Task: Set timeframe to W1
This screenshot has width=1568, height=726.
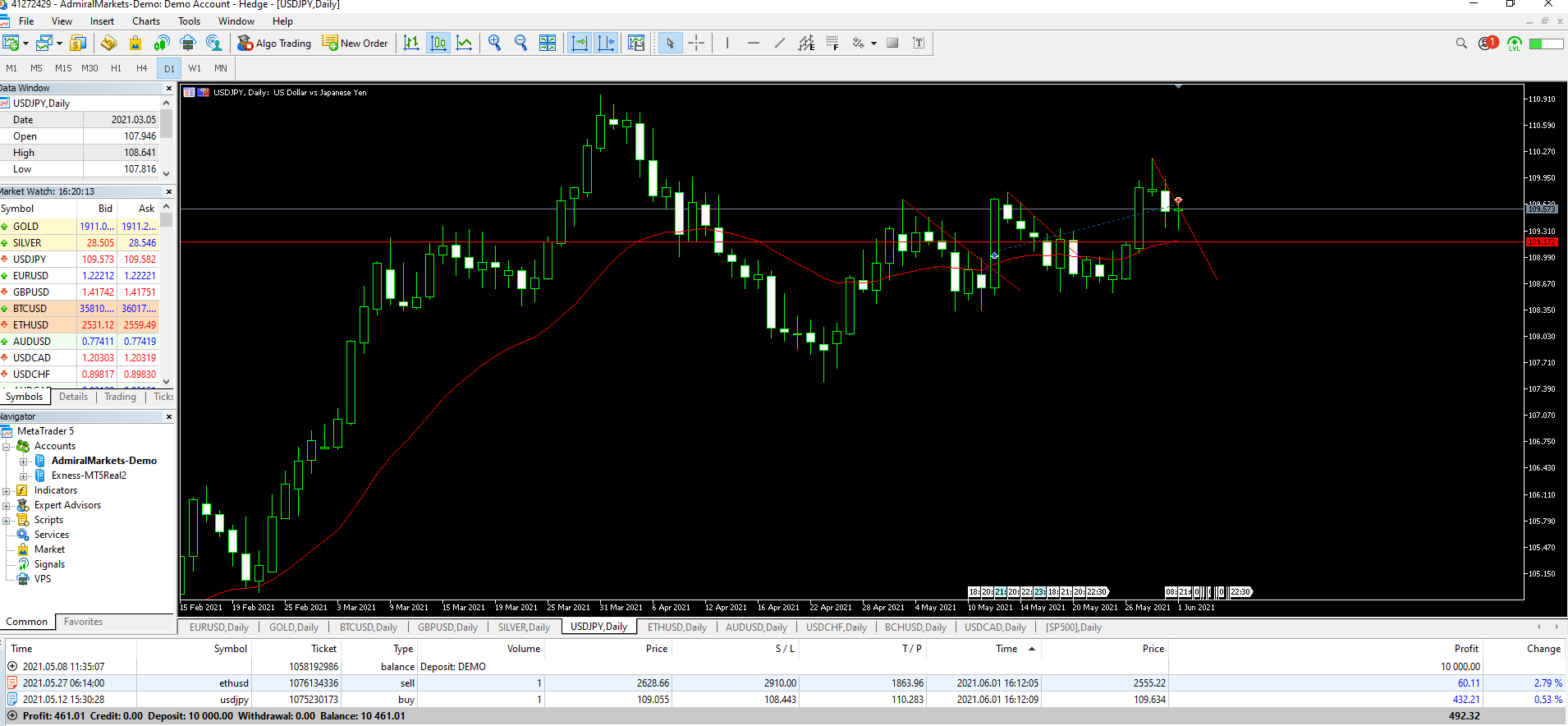Action: point(195,68)
